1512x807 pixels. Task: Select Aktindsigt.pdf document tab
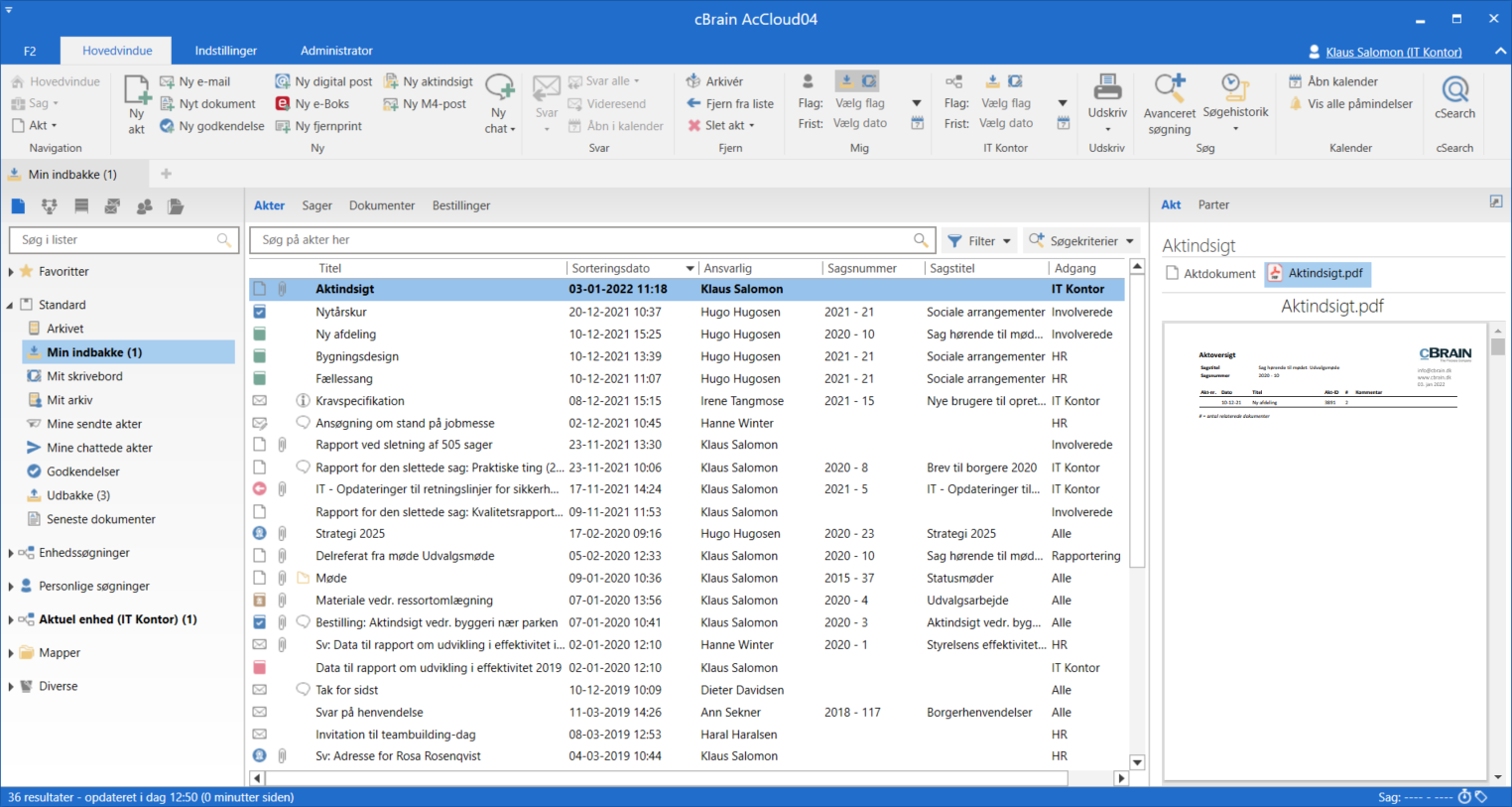(1318, 273)
